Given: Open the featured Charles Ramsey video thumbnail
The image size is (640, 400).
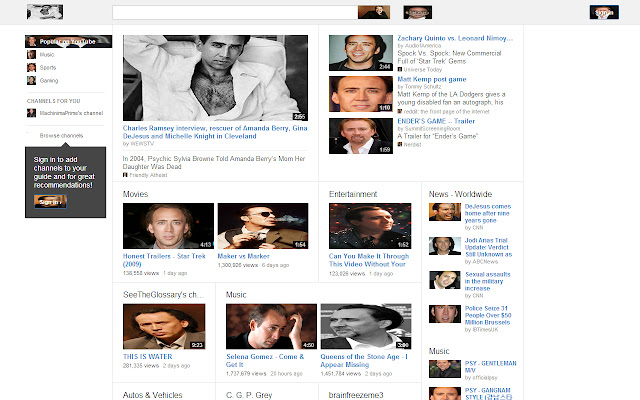Looking at the screenshot, I should coord(216,78).
